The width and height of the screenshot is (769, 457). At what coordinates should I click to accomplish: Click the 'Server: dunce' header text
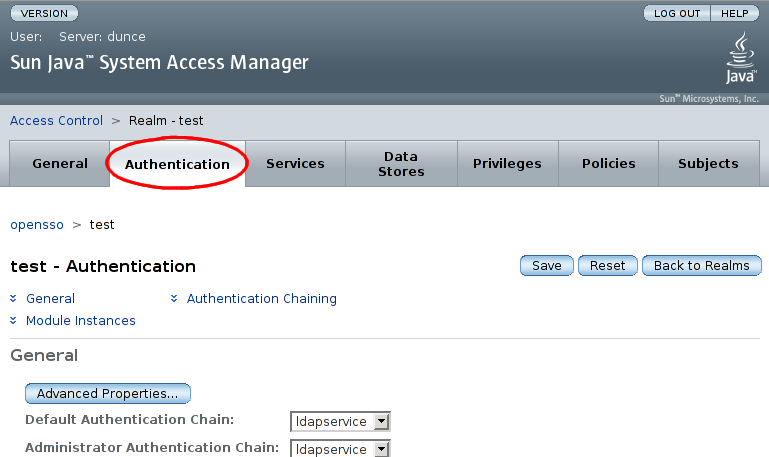click(102, 37)
